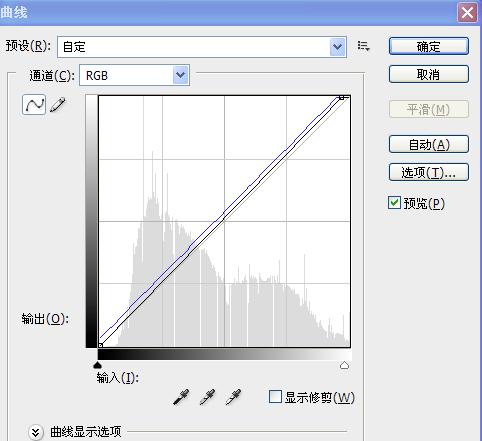Pick the black point eyedropper
Viewport: 482px width, 441px height.
pyautogui.click(x=181, y=397)
